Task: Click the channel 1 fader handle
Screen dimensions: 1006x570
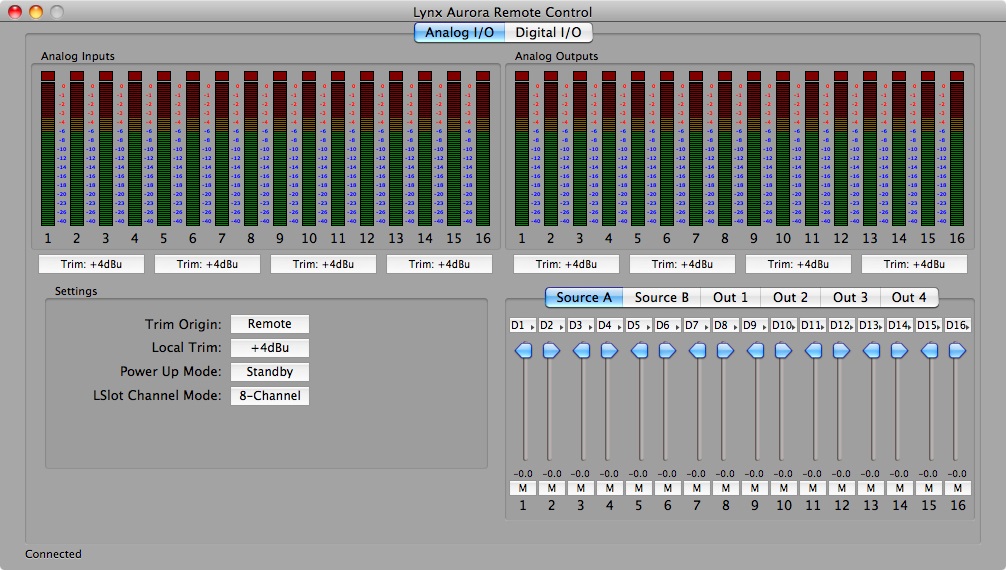Action: [524, 350]
